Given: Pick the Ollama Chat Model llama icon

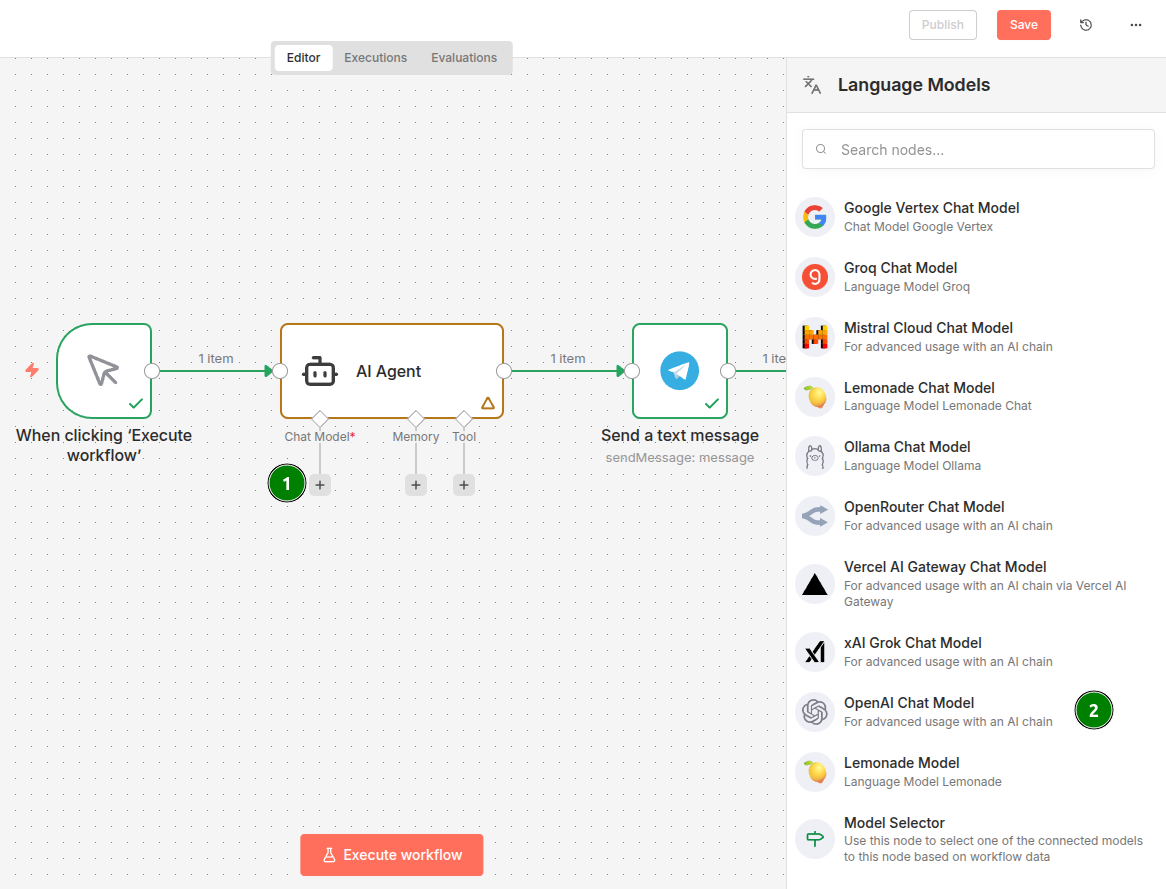Looking at the screenshot, I should [815, 457].
